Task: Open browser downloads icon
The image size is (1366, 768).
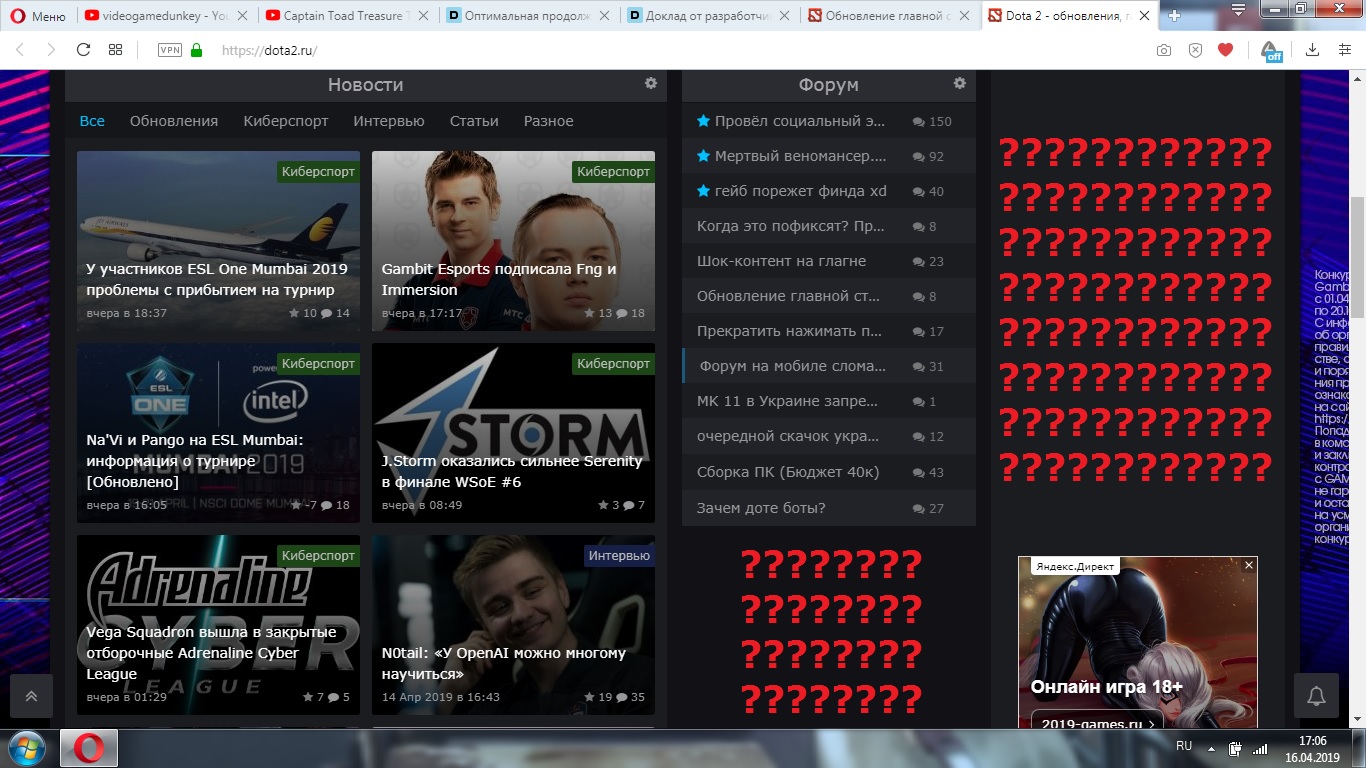Action: pyautogui.click(x=1313, y=50)
